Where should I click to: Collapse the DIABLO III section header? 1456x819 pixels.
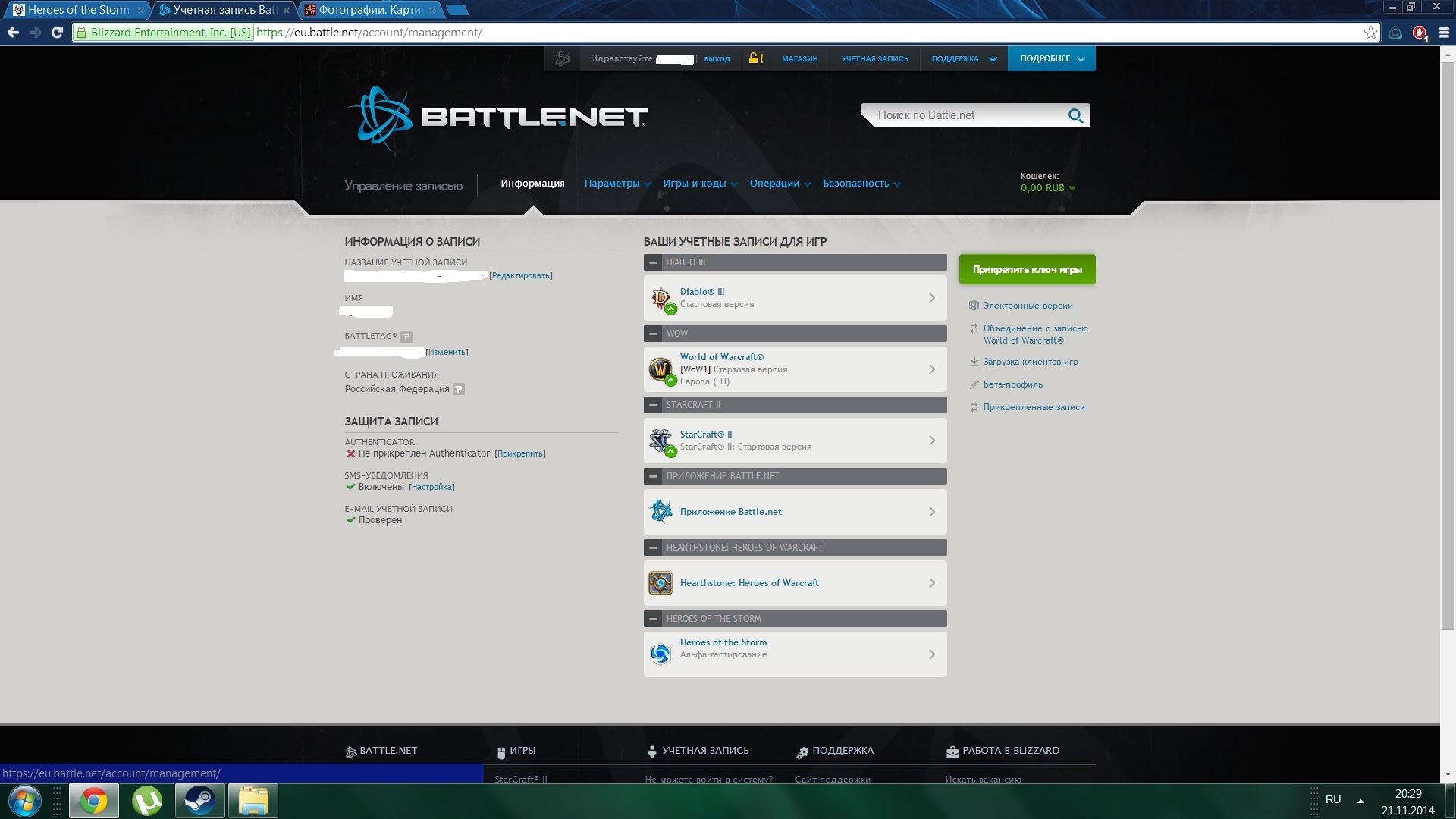click(653, 262)
